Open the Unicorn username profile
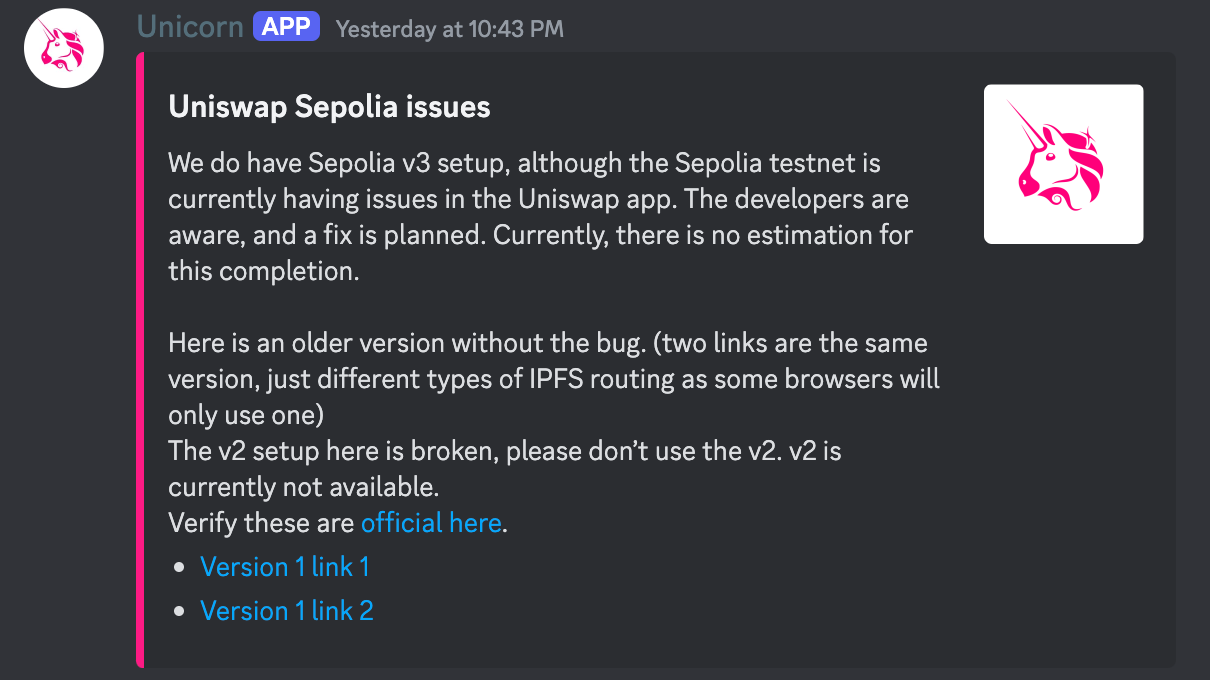Image resolution: width=1210 pixels, height=680 pixels. coord(190,27)
